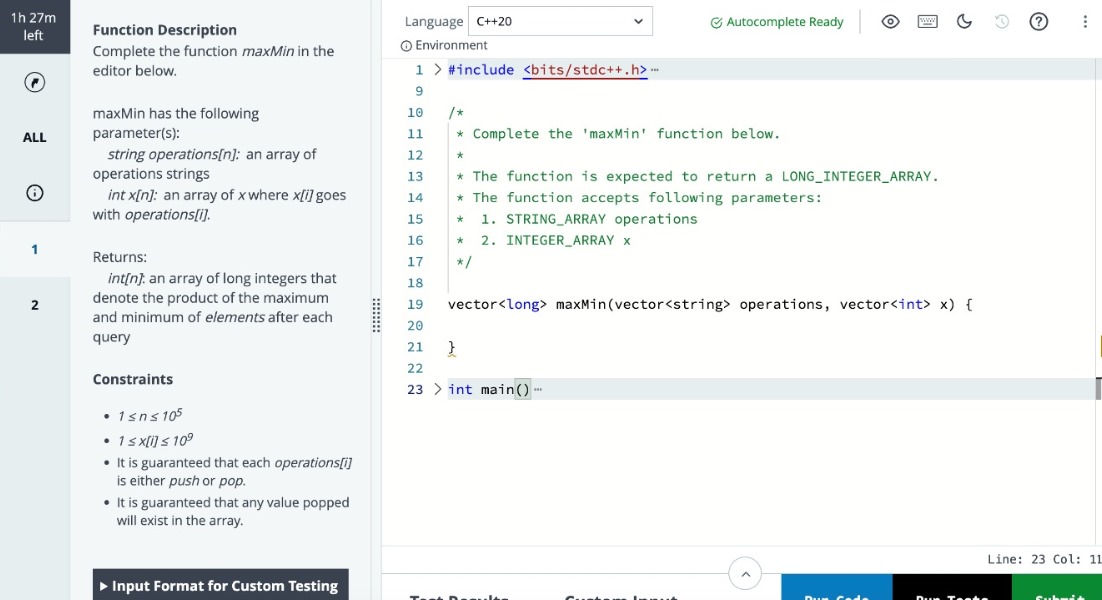Click the maxMin function signature line

pos(710,304)
